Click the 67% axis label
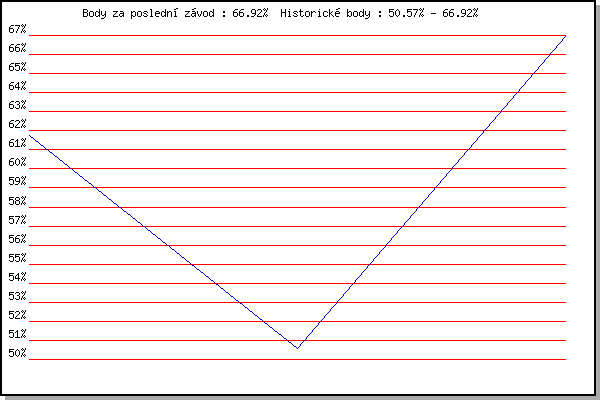 (17, 29)
